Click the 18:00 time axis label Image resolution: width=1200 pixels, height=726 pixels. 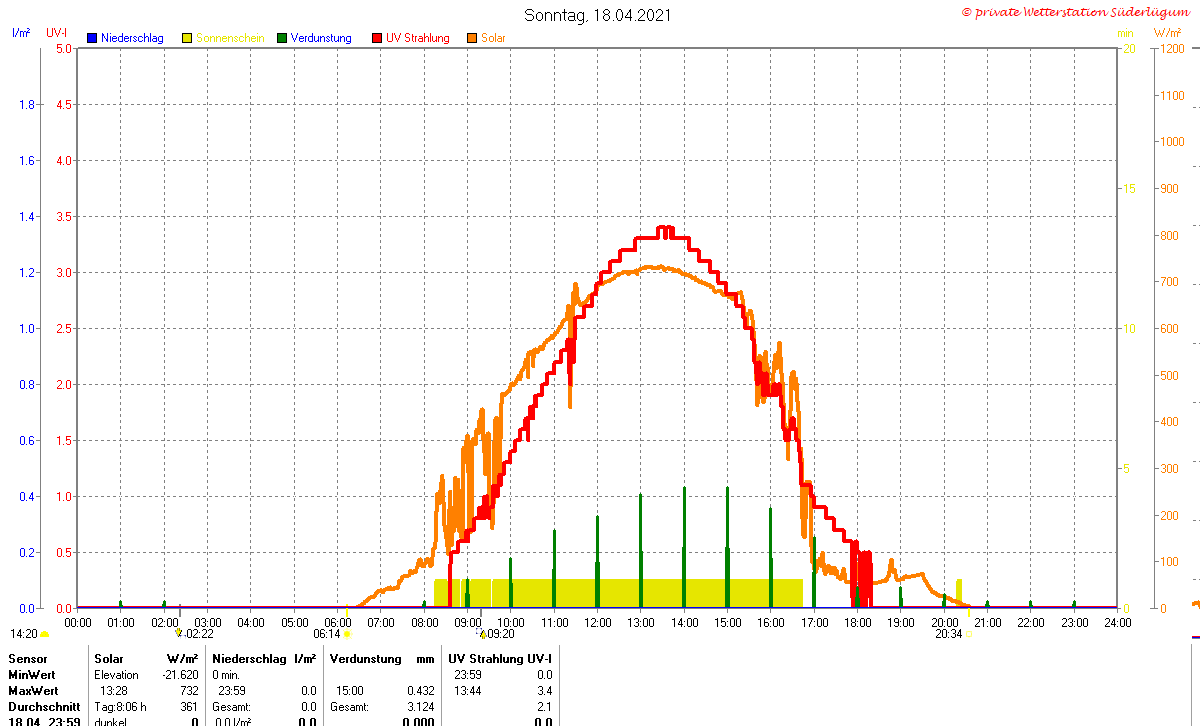pyautogui.click(x=857, y=622)
